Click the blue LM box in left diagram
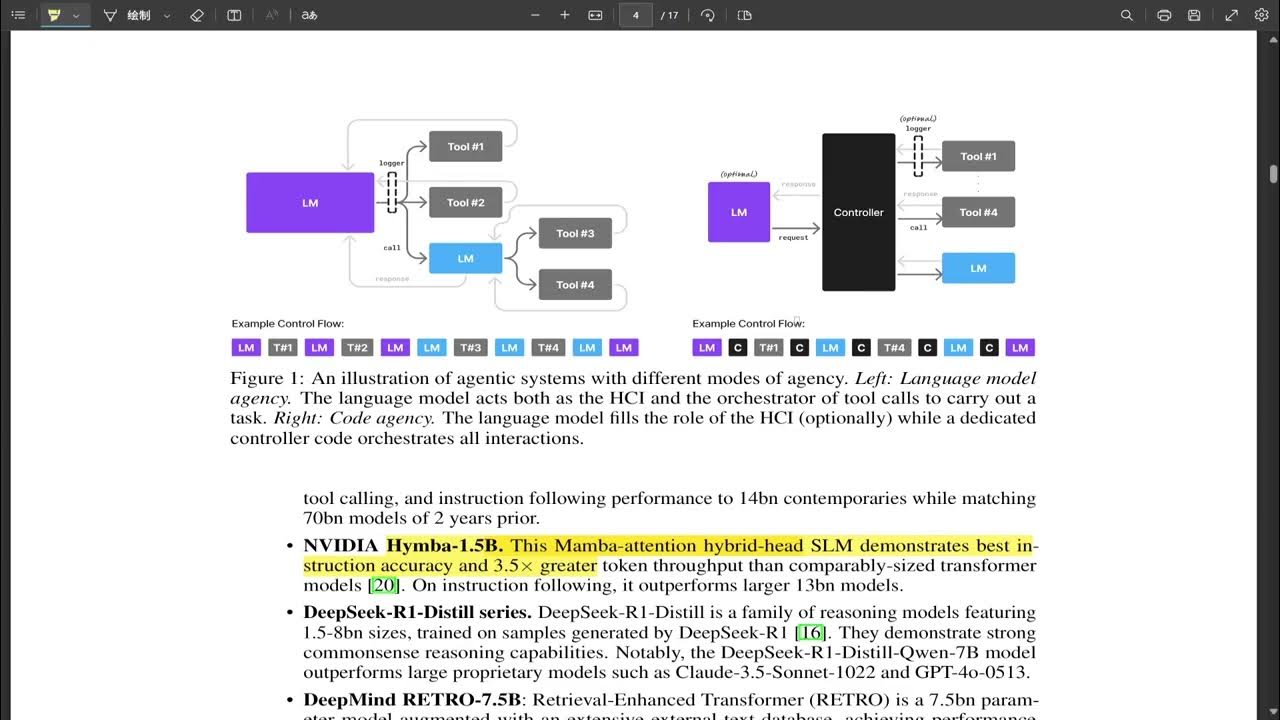Viewport: 1280px width, 720px height. click(465, 258)
